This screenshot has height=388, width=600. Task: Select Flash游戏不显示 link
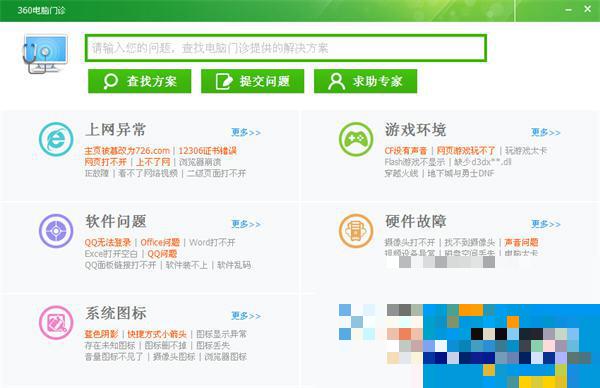(414, 162)
